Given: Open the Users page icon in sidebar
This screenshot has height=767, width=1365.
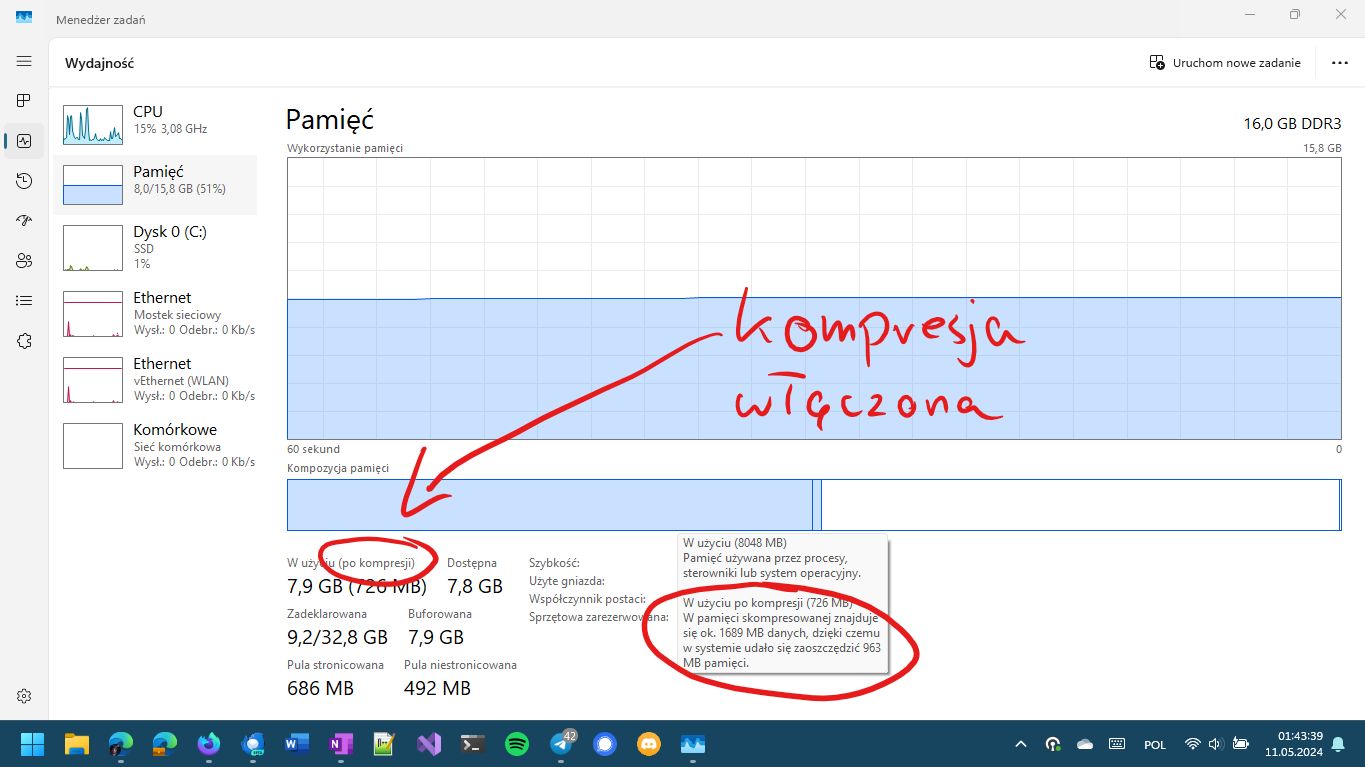Looking at the screenshot, I should click(x=24, y=260).
